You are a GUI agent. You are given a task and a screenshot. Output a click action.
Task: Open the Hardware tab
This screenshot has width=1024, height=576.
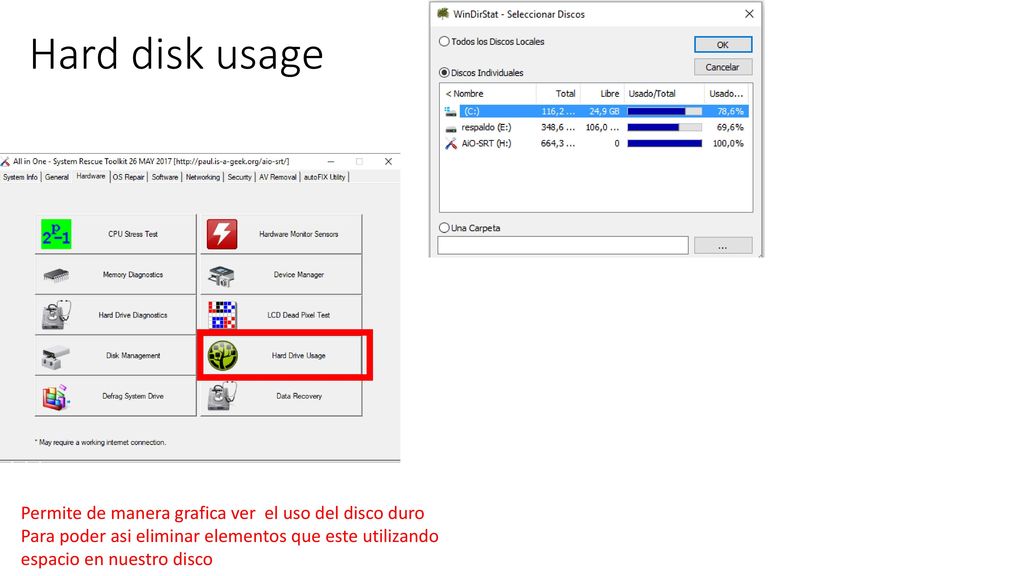tap(91, 176)
